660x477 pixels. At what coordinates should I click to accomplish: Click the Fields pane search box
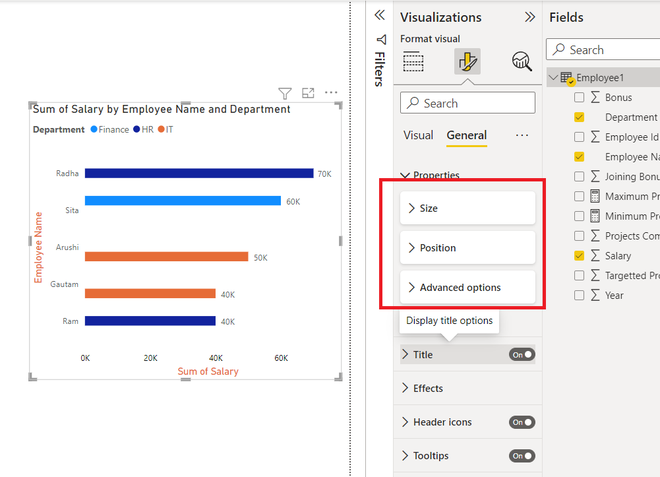[x=603, y=50]
